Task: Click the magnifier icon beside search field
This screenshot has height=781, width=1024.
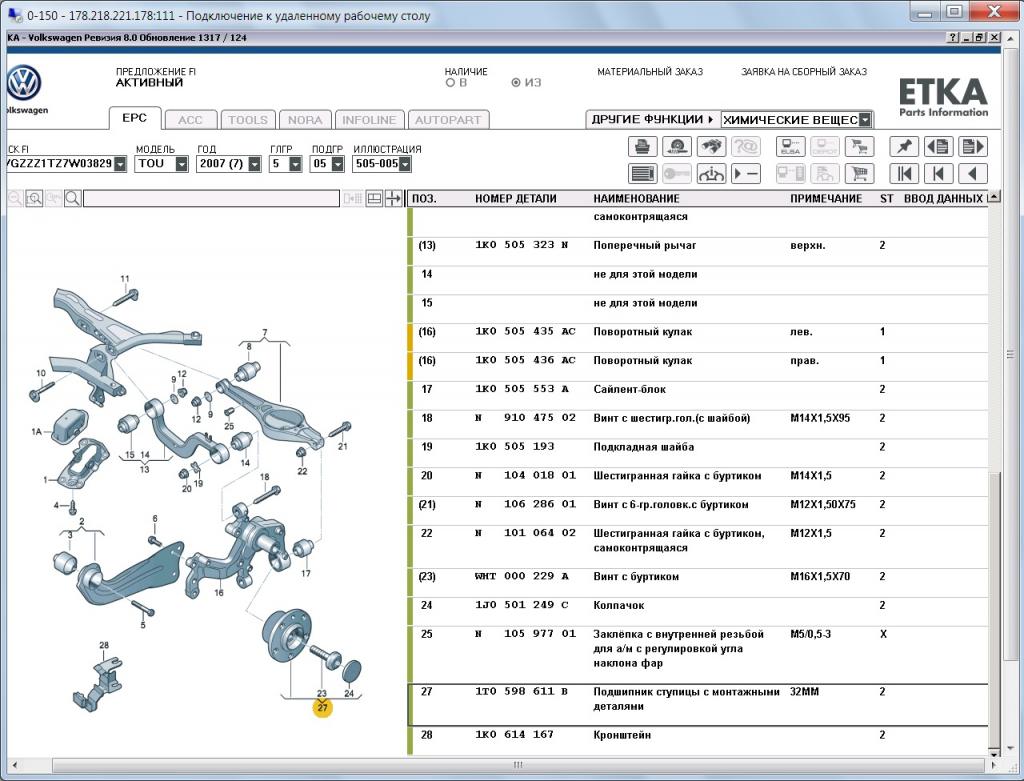Action: click(x=72, y=199)
